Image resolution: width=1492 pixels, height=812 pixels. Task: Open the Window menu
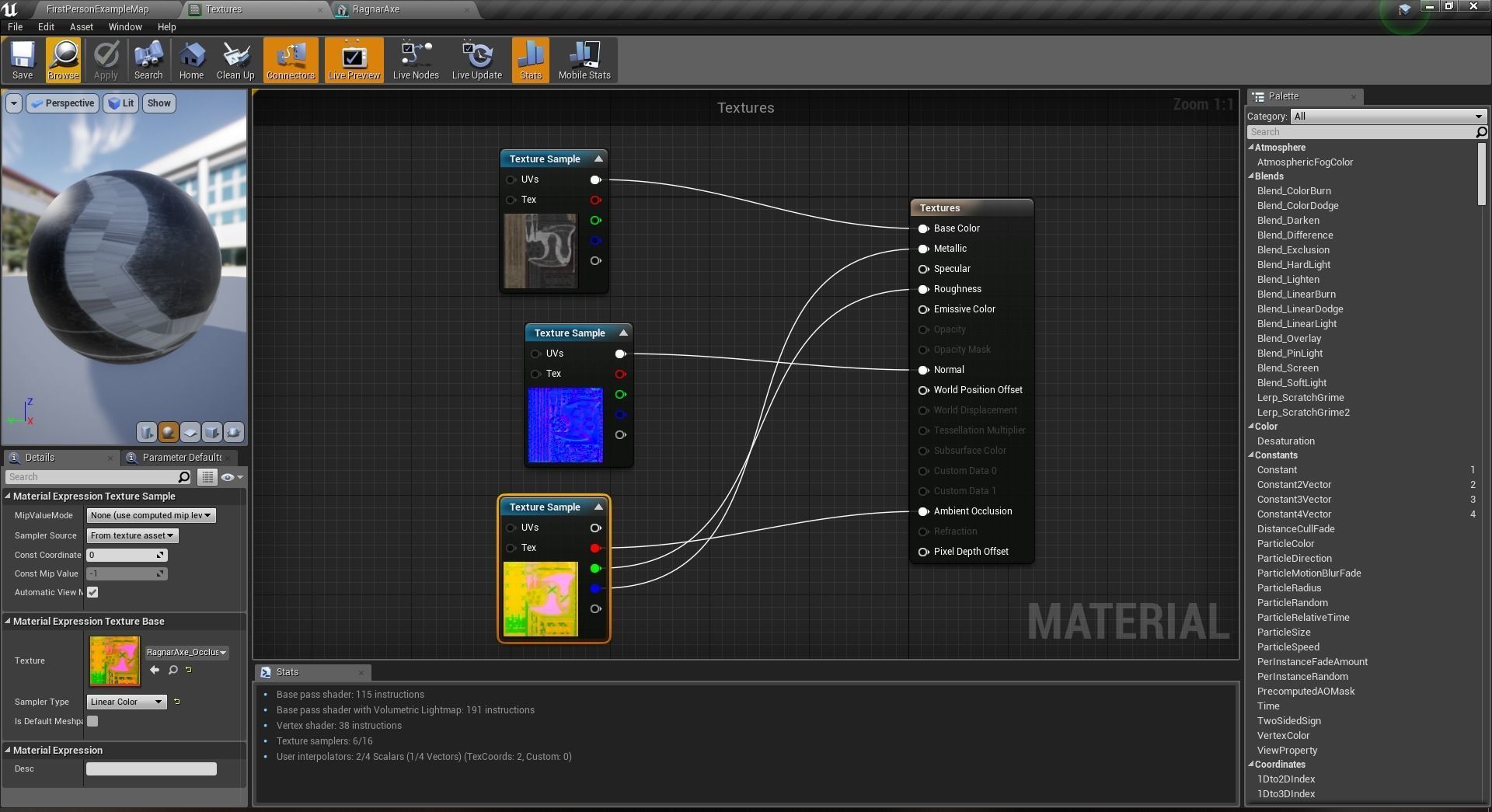125,26
